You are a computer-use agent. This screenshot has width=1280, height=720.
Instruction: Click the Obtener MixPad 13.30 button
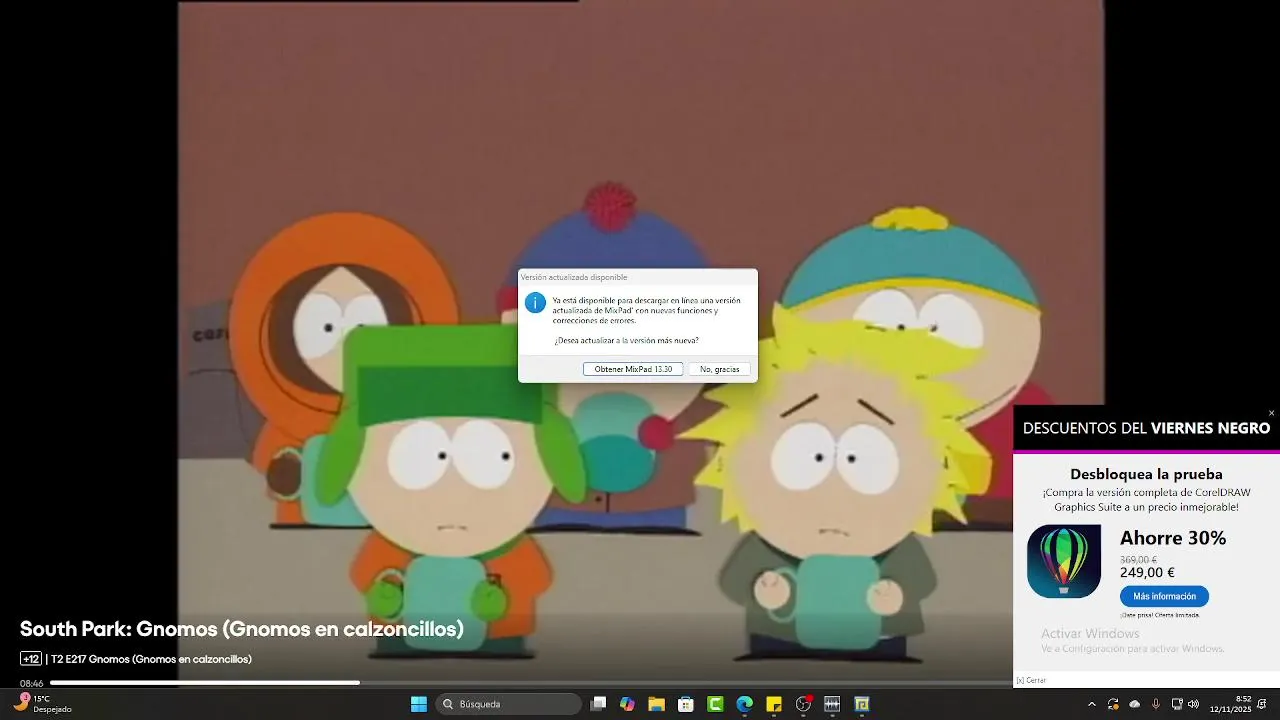(633, 369)
